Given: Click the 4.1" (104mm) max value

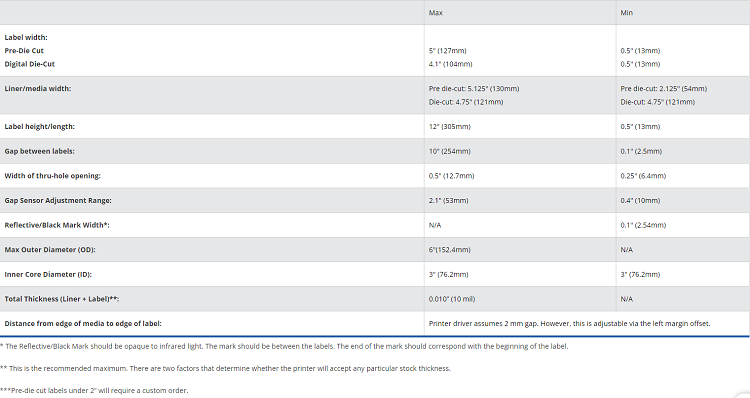Looking at the screenshot, I should (x=450, y=64).
